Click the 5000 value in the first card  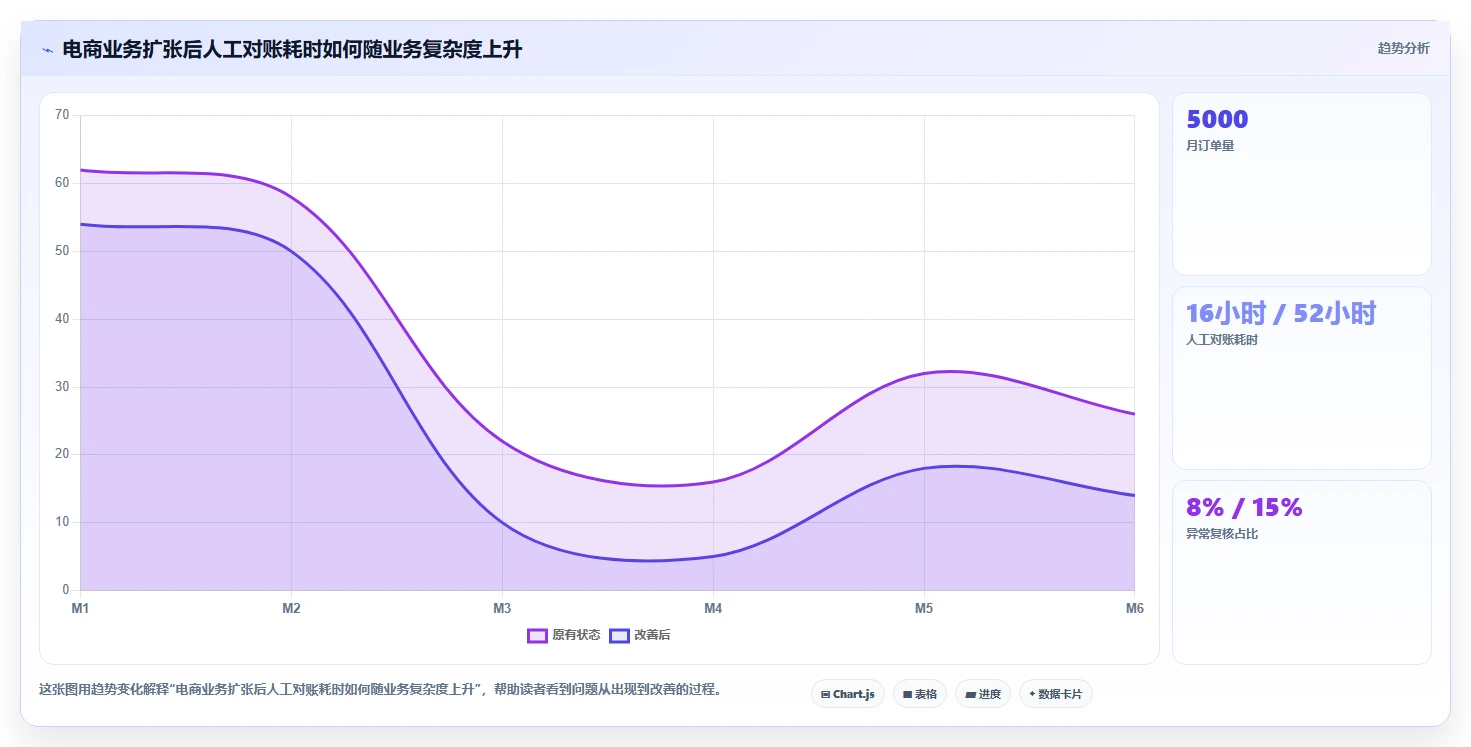(x=1217, y=120)
